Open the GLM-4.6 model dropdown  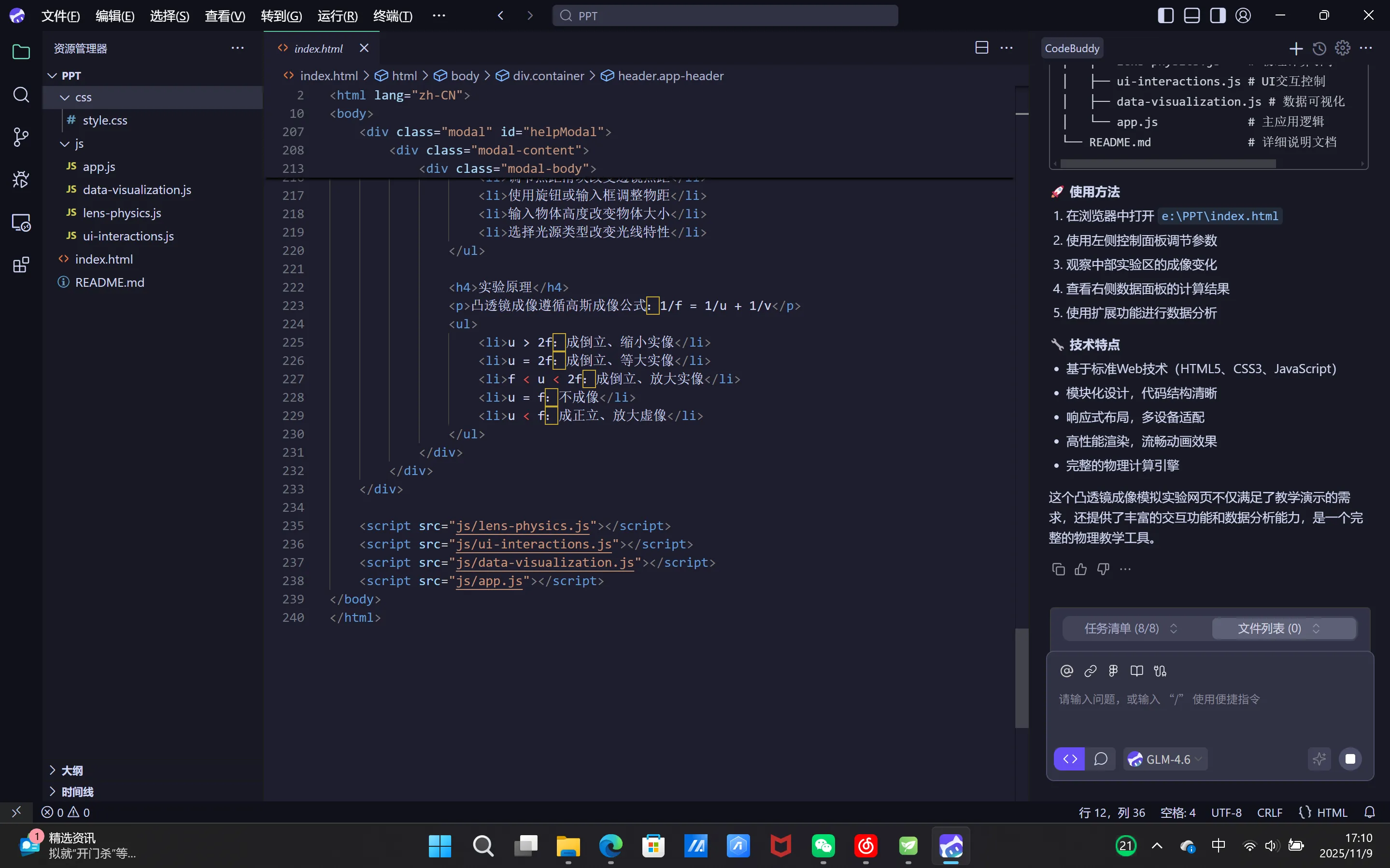pos(1165,759)
